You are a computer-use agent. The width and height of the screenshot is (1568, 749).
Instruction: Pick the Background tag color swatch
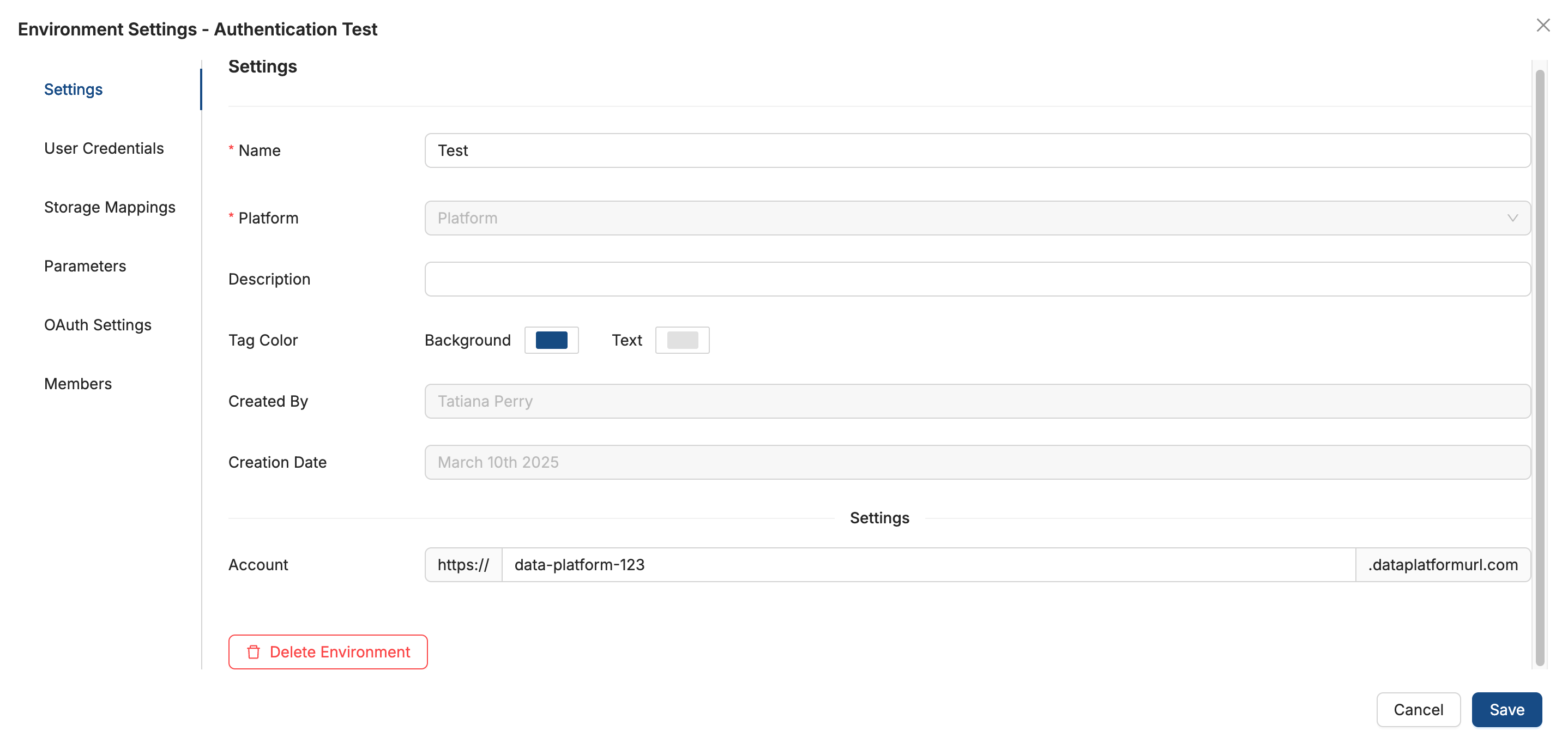(x=551, y=340)
